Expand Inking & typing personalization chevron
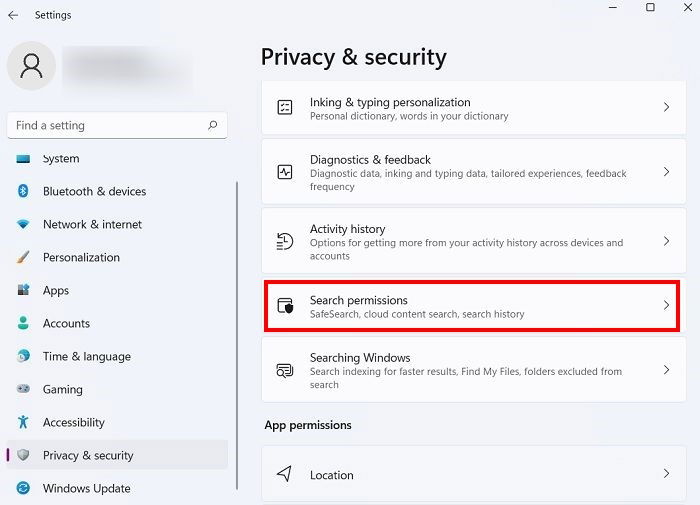The width and height of the screenshot is (700, 505). [666, 107]
